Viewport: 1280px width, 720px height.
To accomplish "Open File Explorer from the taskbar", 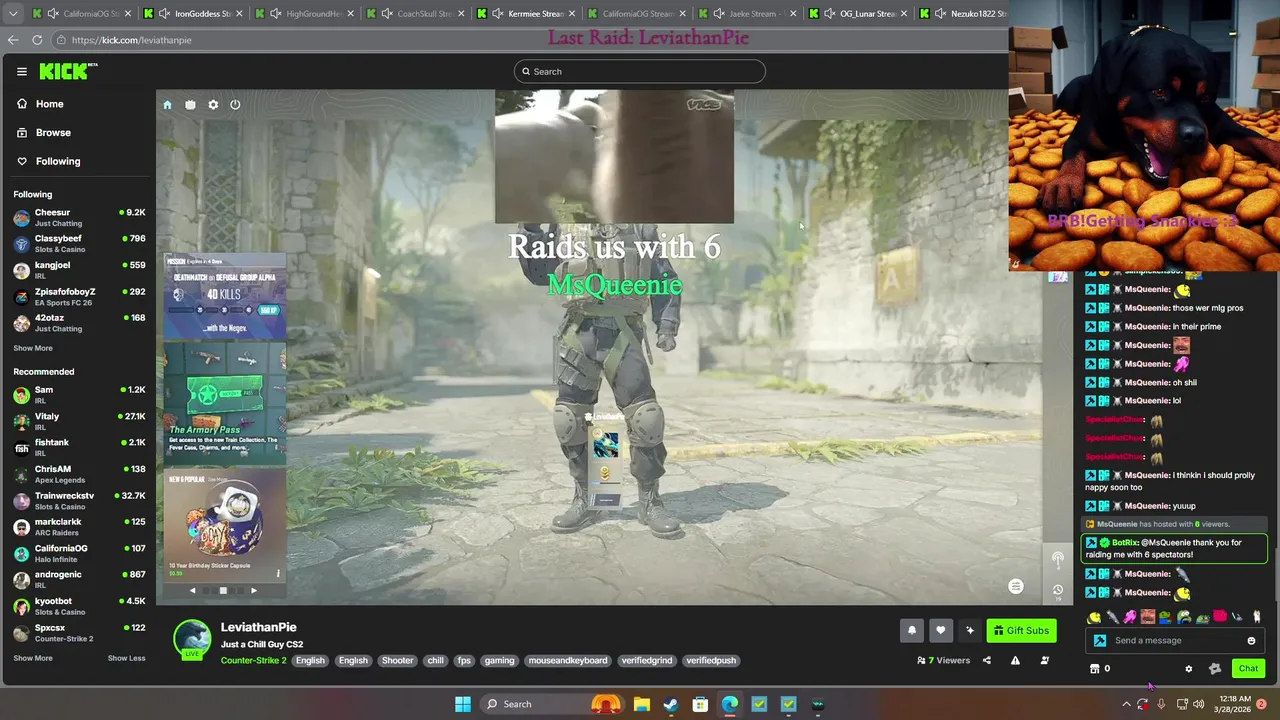I will pos(641,704).
